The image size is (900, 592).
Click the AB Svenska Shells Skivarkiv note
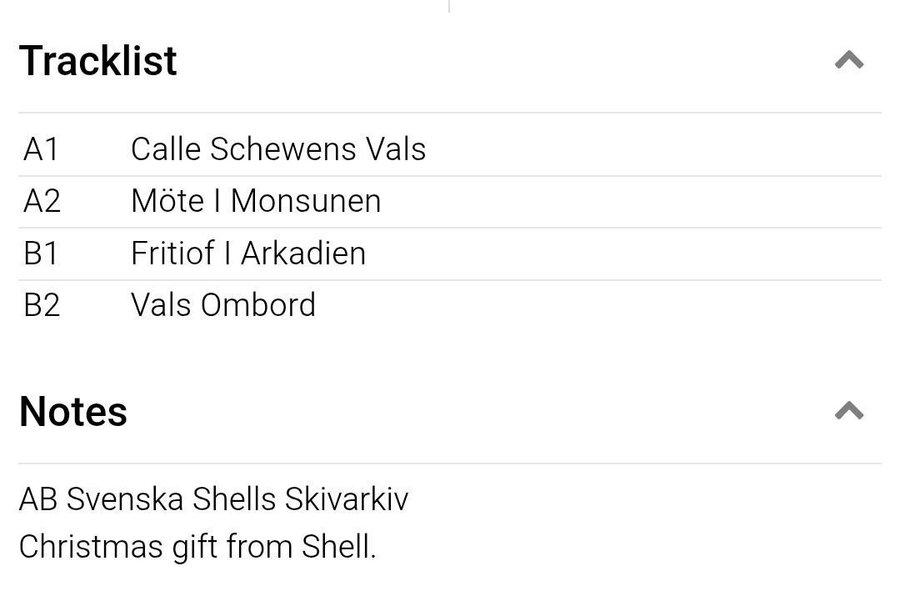click(214, 498)
